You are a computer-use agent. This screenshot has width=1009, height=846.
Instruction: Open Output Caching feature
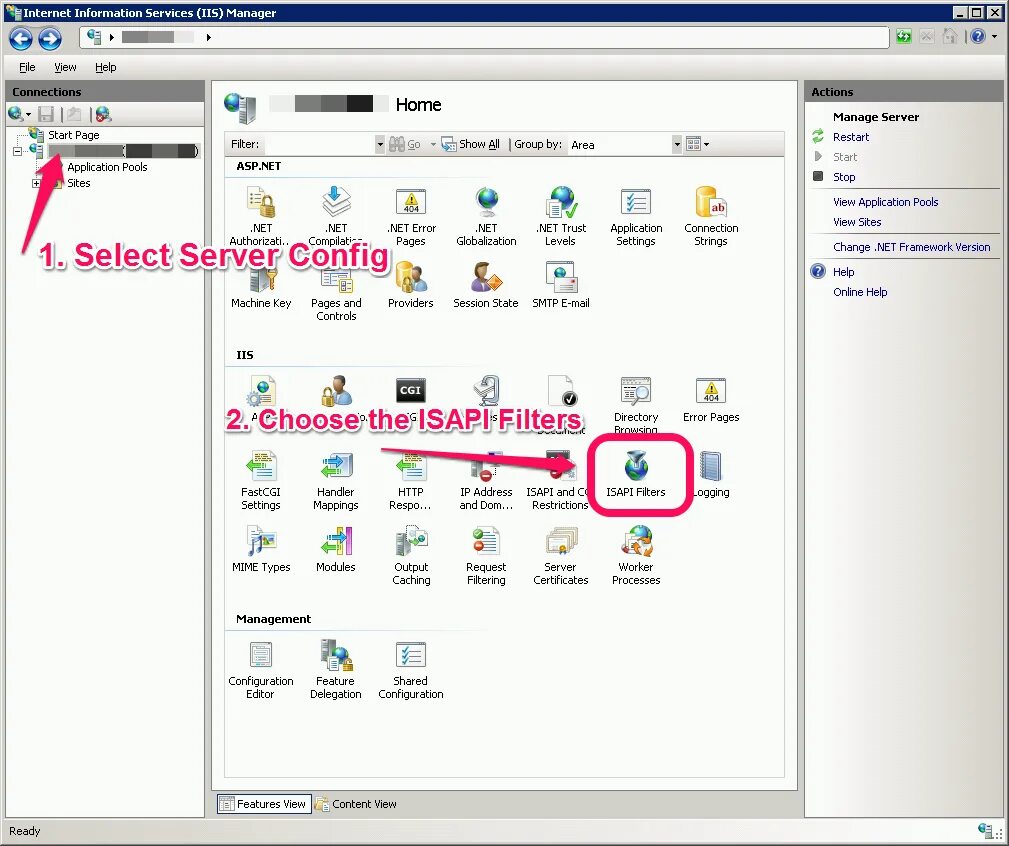click(411, 555)
